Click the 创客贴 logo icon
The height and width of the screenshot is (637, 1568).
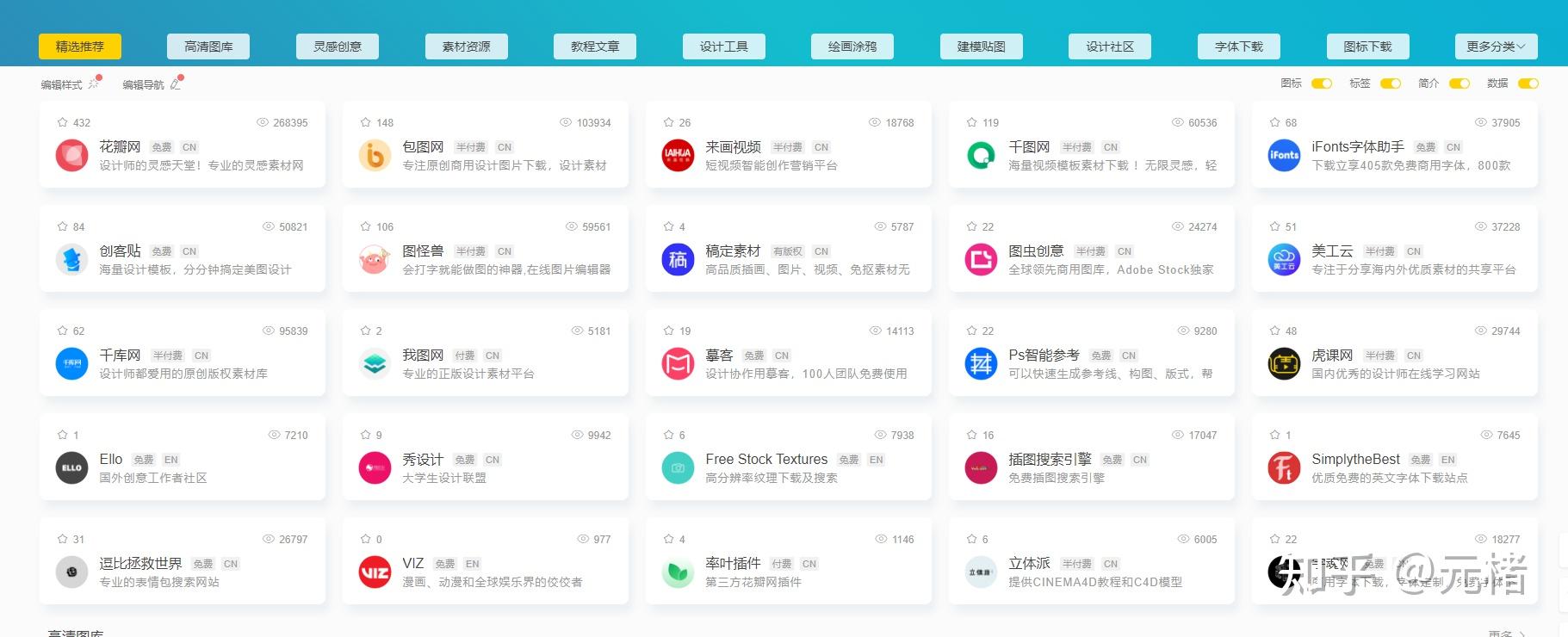click(x=72, y=260)
